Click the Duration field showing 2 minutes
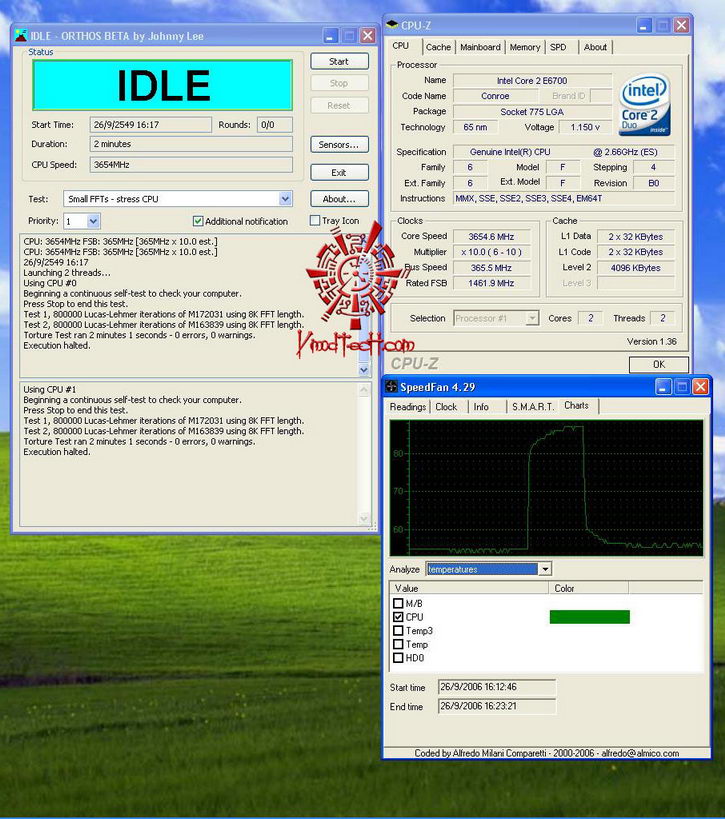 191,144
